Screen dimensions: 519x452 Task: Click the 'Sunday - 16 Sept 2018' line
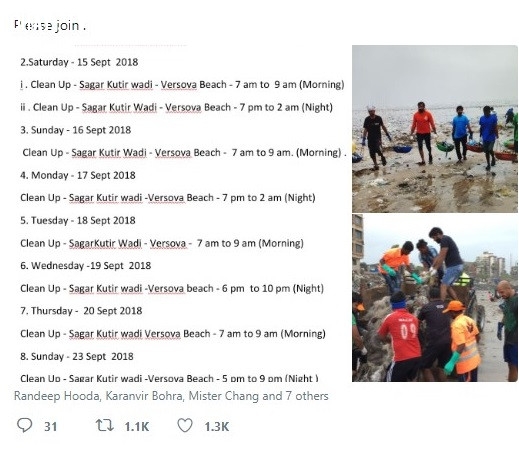(75, 130)
